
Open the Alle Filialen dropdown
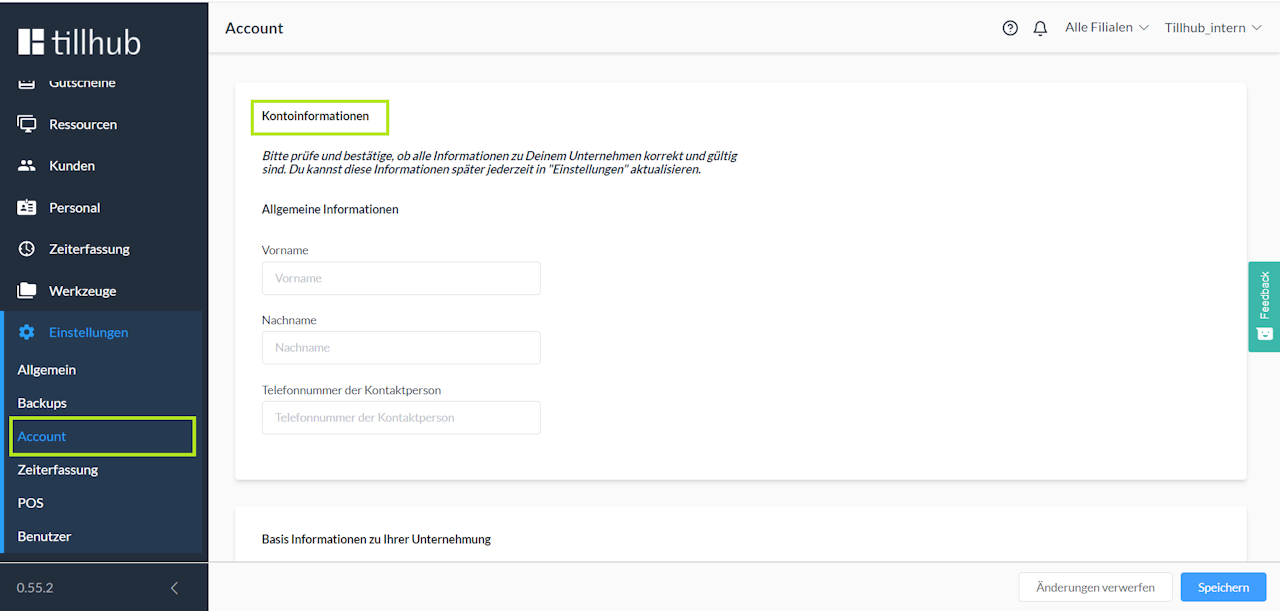click(1106, 28)
